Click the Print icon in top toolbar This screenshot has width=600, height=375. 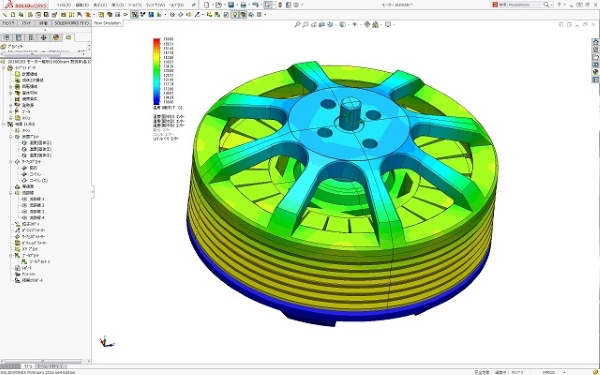(243, 5)
